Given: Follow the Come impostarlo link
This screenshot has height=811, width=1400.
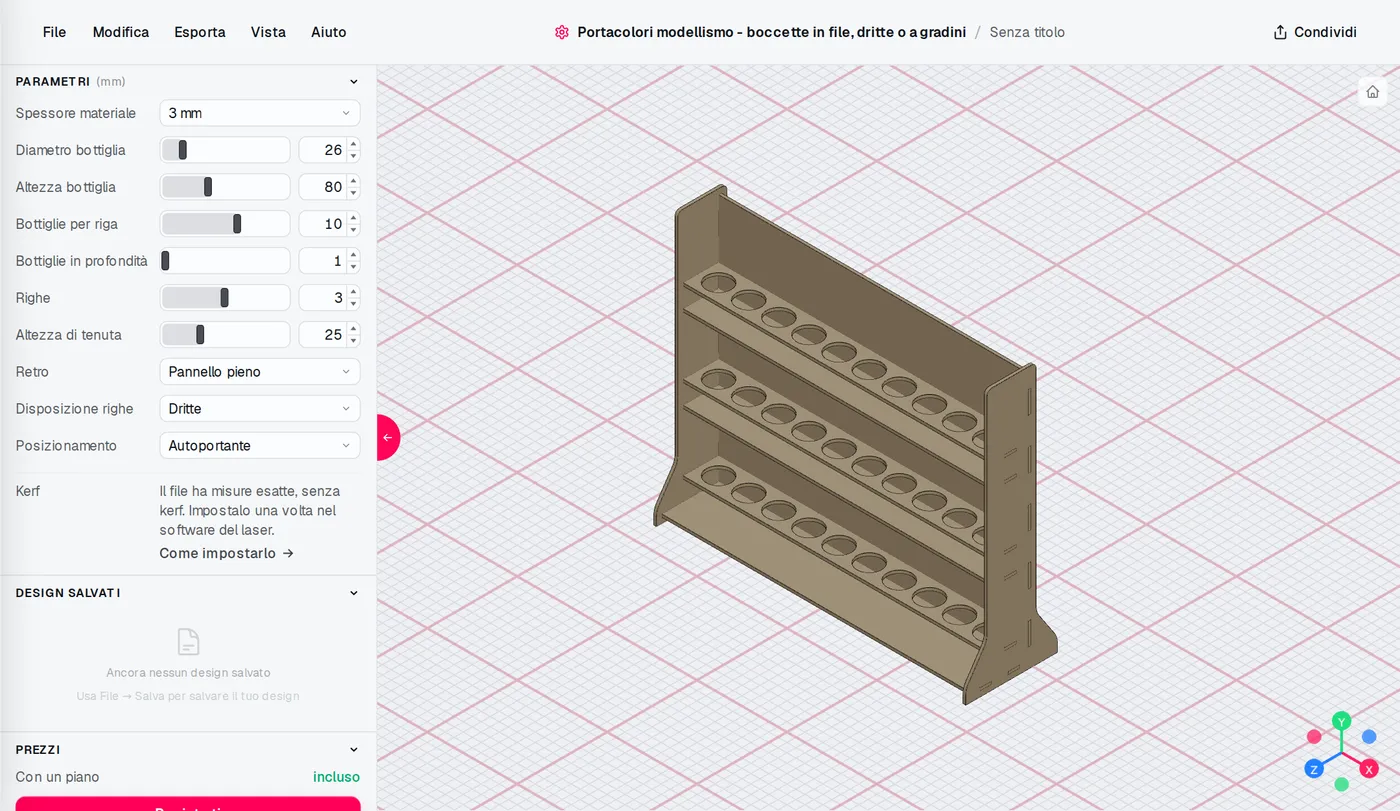Looking at the screenshot, I should [227, 553].
